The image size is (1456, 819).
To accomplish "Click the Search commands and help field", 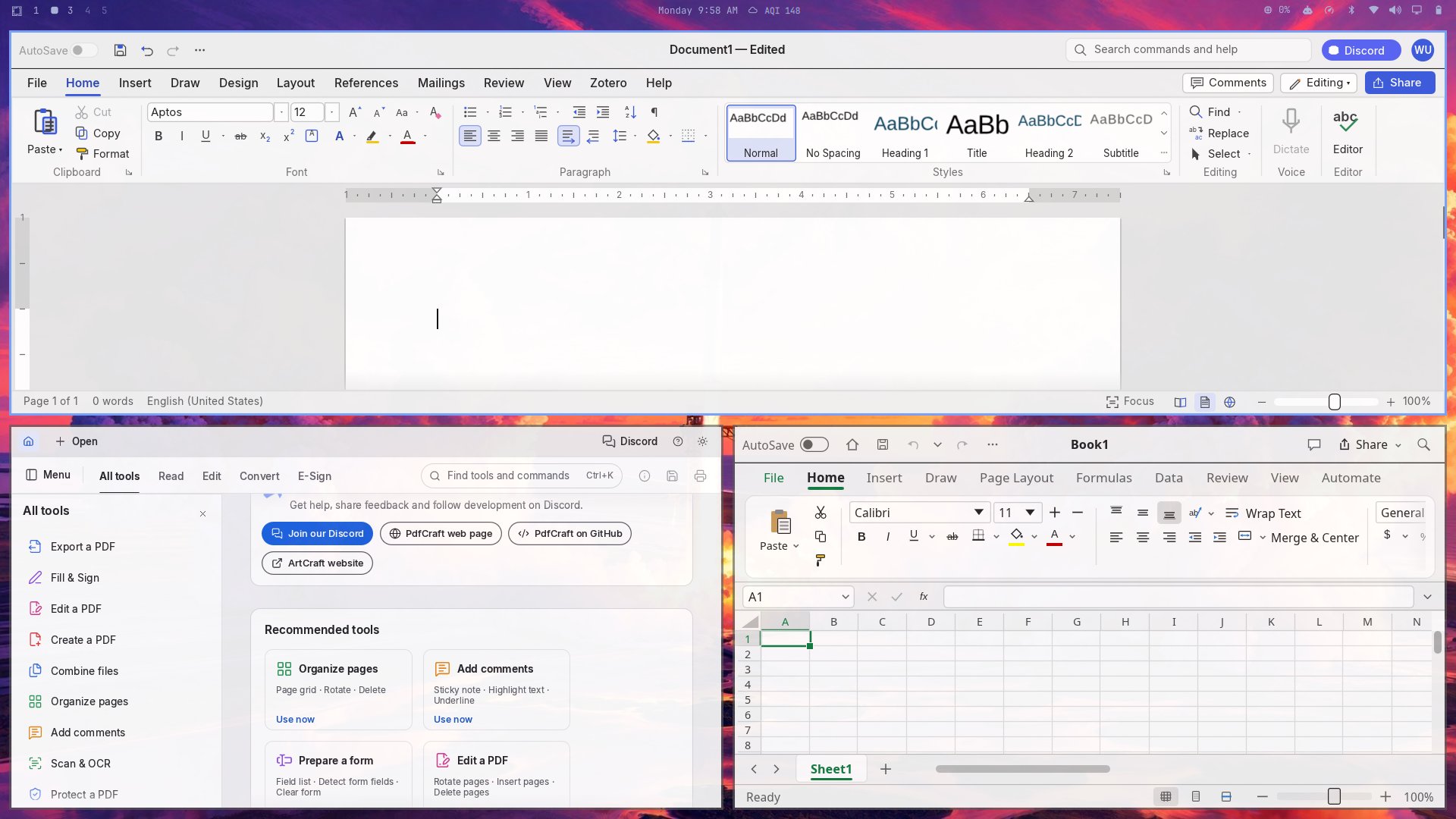I will 1188,50.
